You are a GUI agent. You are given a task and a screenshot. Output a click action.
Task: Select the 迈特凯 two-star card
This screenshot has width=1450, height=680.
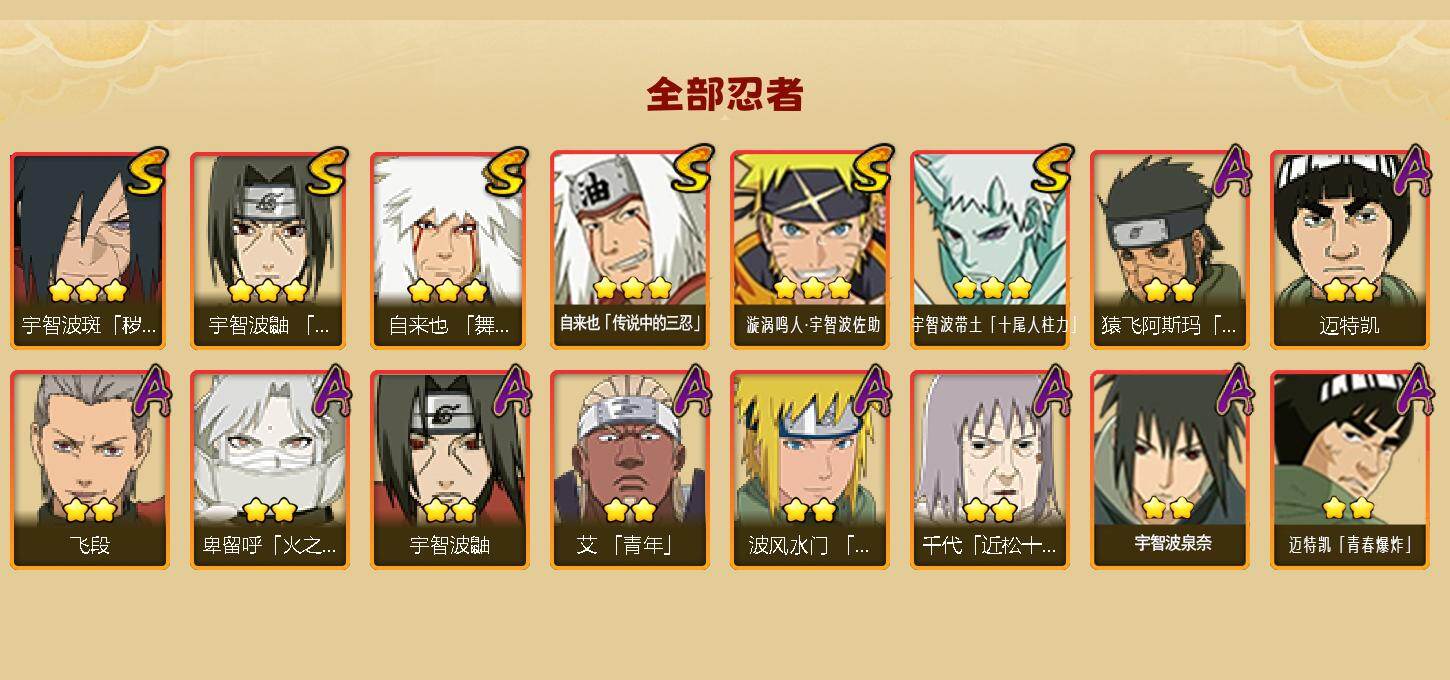pos(1350,250)
